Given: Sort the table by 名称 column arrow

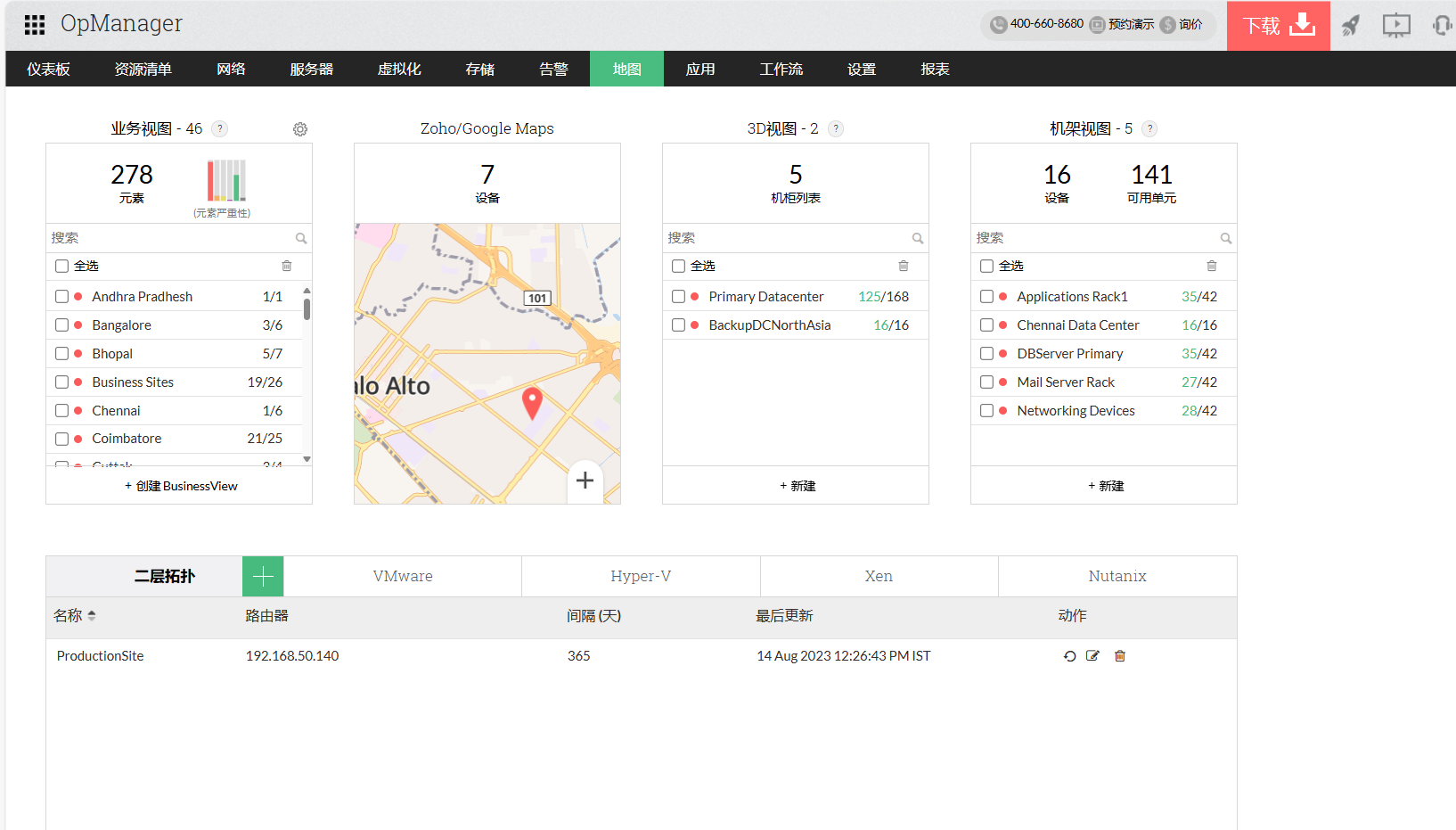Looking at the screenshot, I should click(x=92, y=616).
